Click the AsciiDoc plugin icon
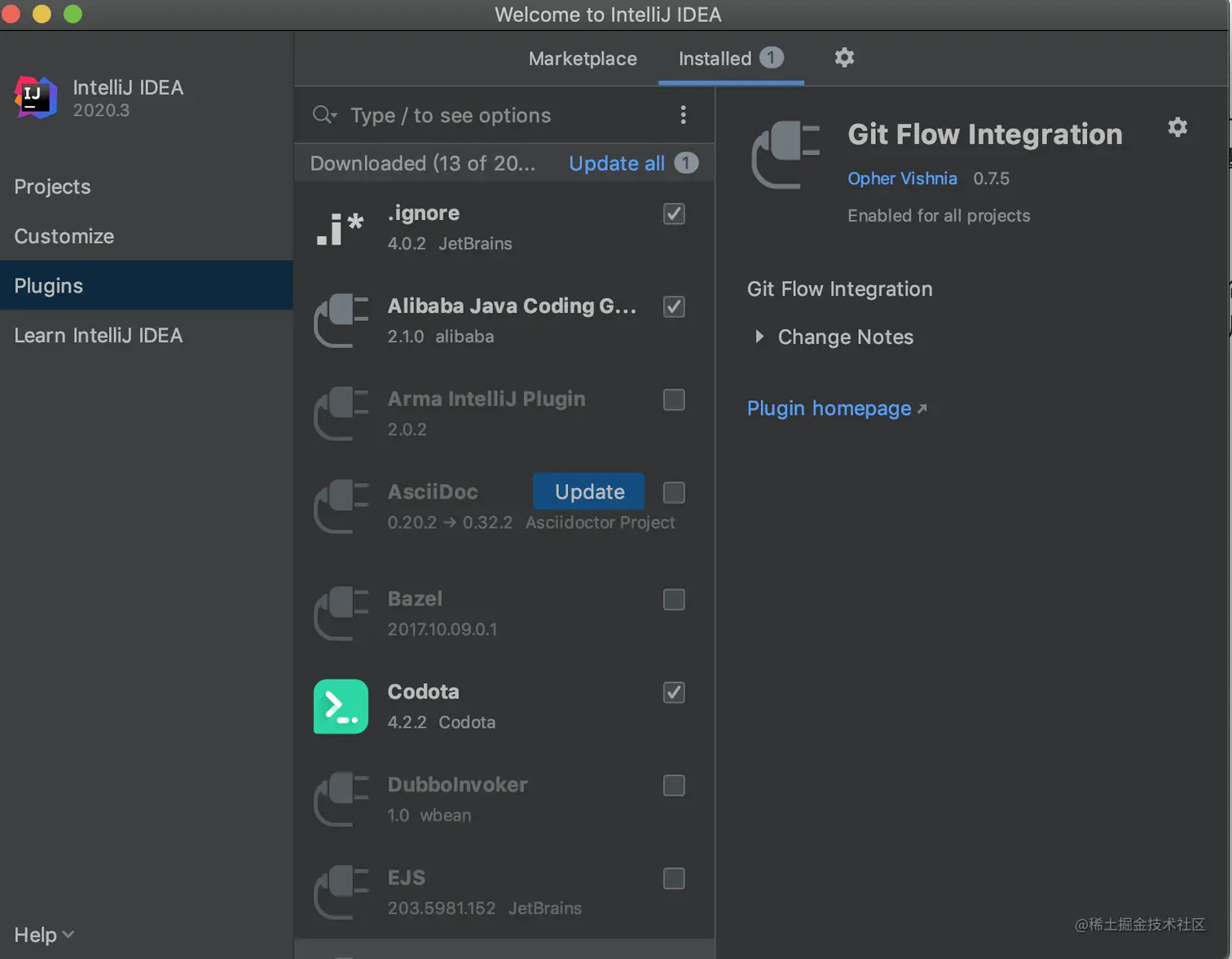1232x959 pixels. pyautogui.click(x=341, y=507)
